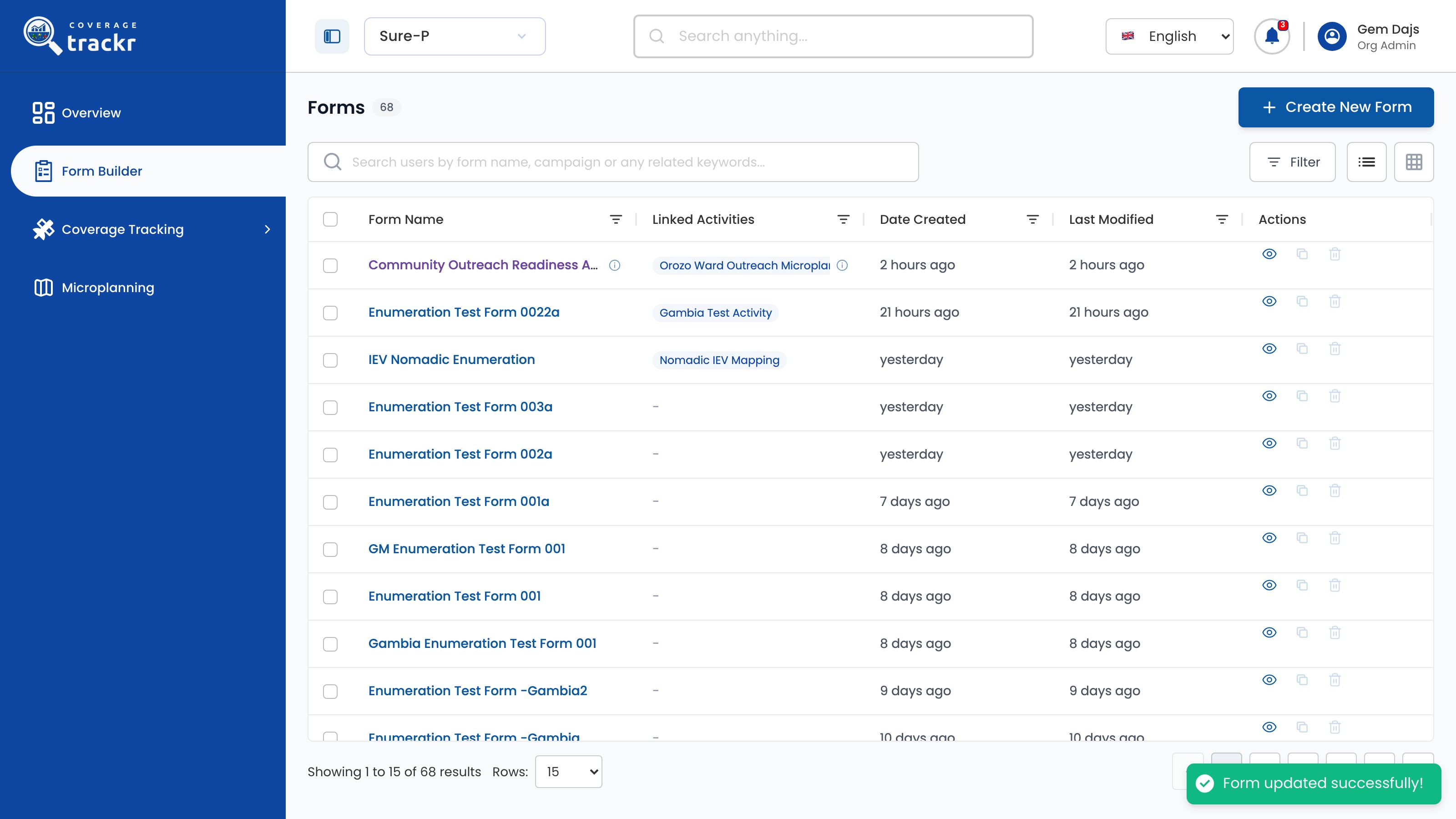Duplicate Enumeration Test Form 0022a

click(1302, 301)
